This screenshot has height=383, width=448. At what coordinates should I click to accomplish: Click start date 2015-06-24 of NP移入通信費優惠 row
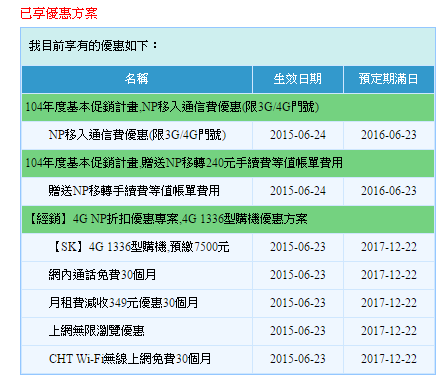pyautogui.click(x=298, y=135)
